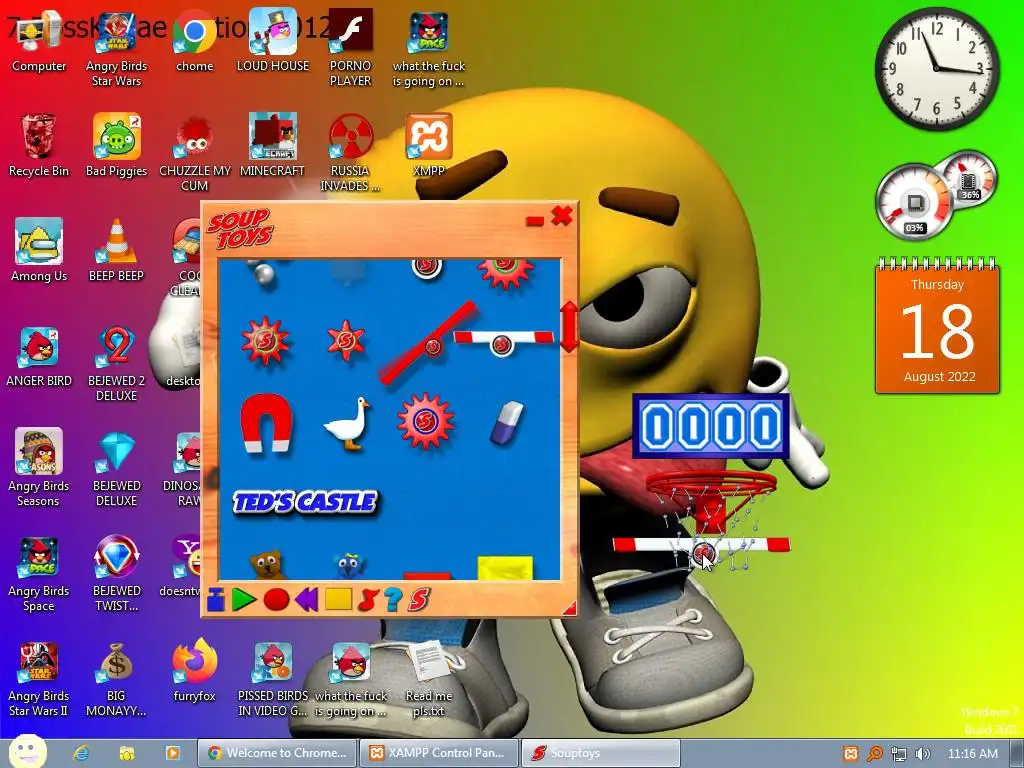Select the brown teddy bear toy
This screenshot has width=1024, height=768.
click(x=267, y=566)
